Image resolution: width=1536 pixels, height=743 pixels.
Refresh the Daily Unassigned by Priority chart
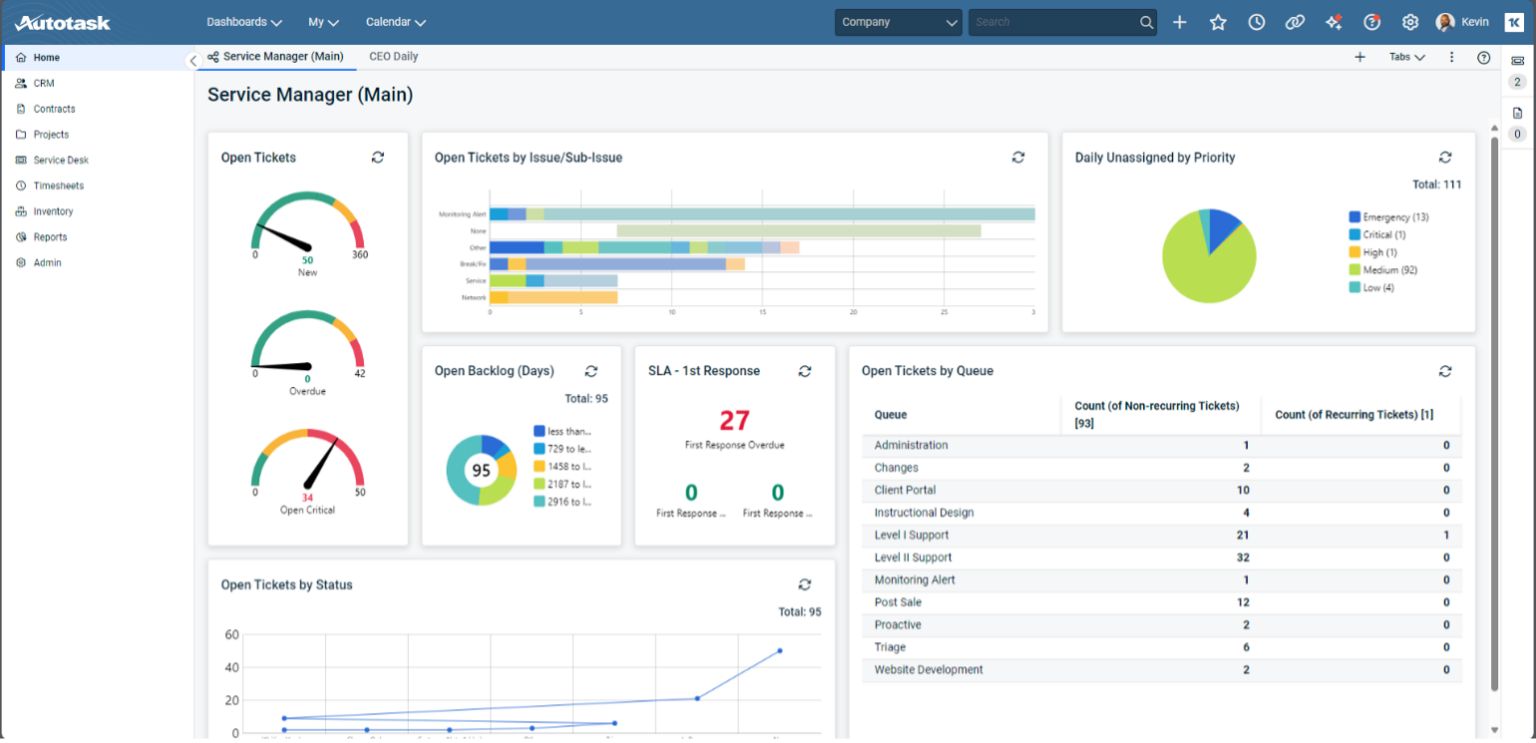coord(1444,157)
